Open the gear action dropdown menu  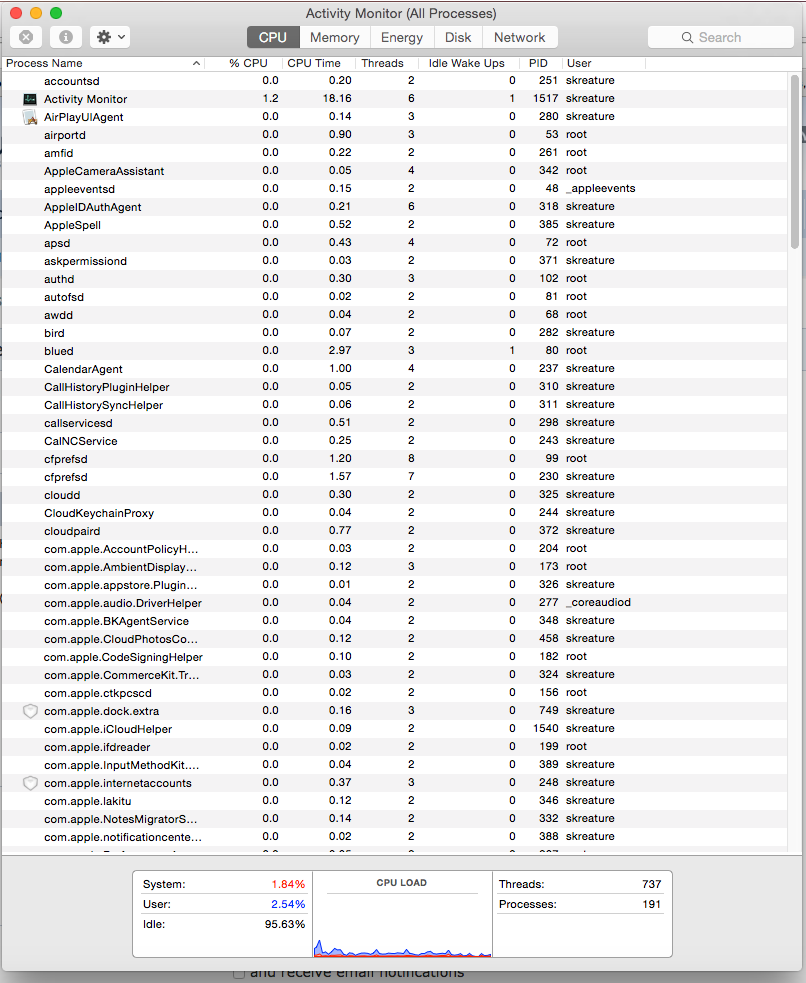110,37
